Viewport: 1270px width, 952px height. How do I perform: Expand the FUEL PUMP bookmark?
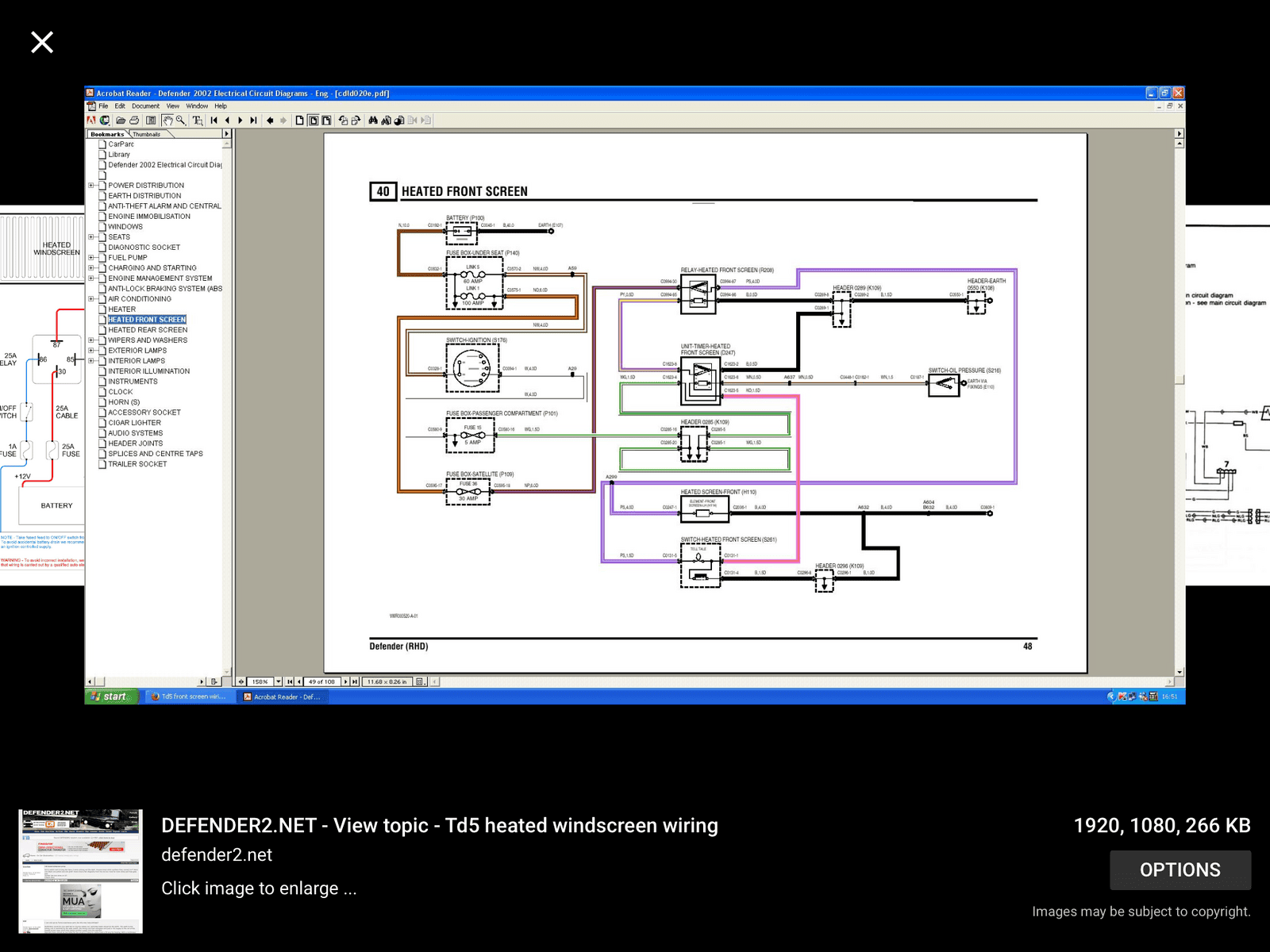(x=90, y=258)
